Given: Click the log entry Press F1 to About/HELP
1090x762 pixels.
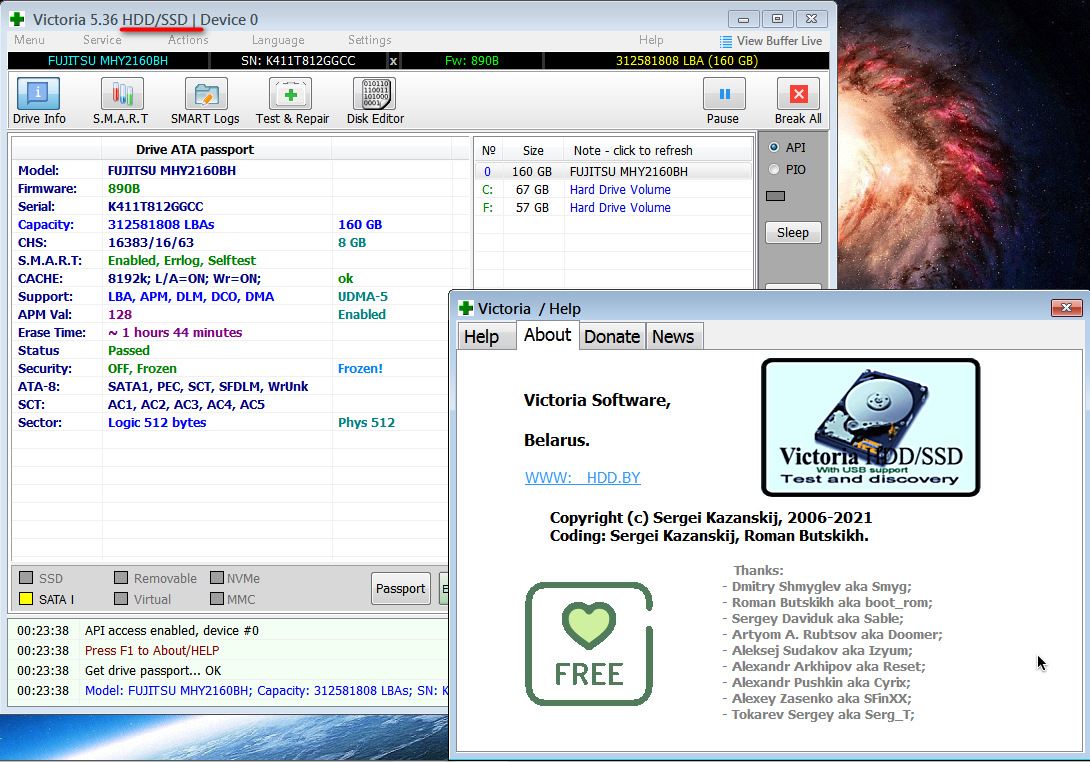Looking at the screenshot, I should tap(152, 651).
